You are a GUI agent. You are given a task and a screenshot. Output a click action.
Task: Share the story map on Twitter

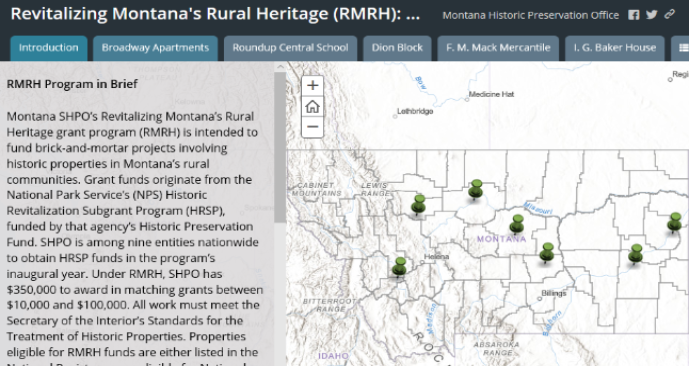[652, 15]
